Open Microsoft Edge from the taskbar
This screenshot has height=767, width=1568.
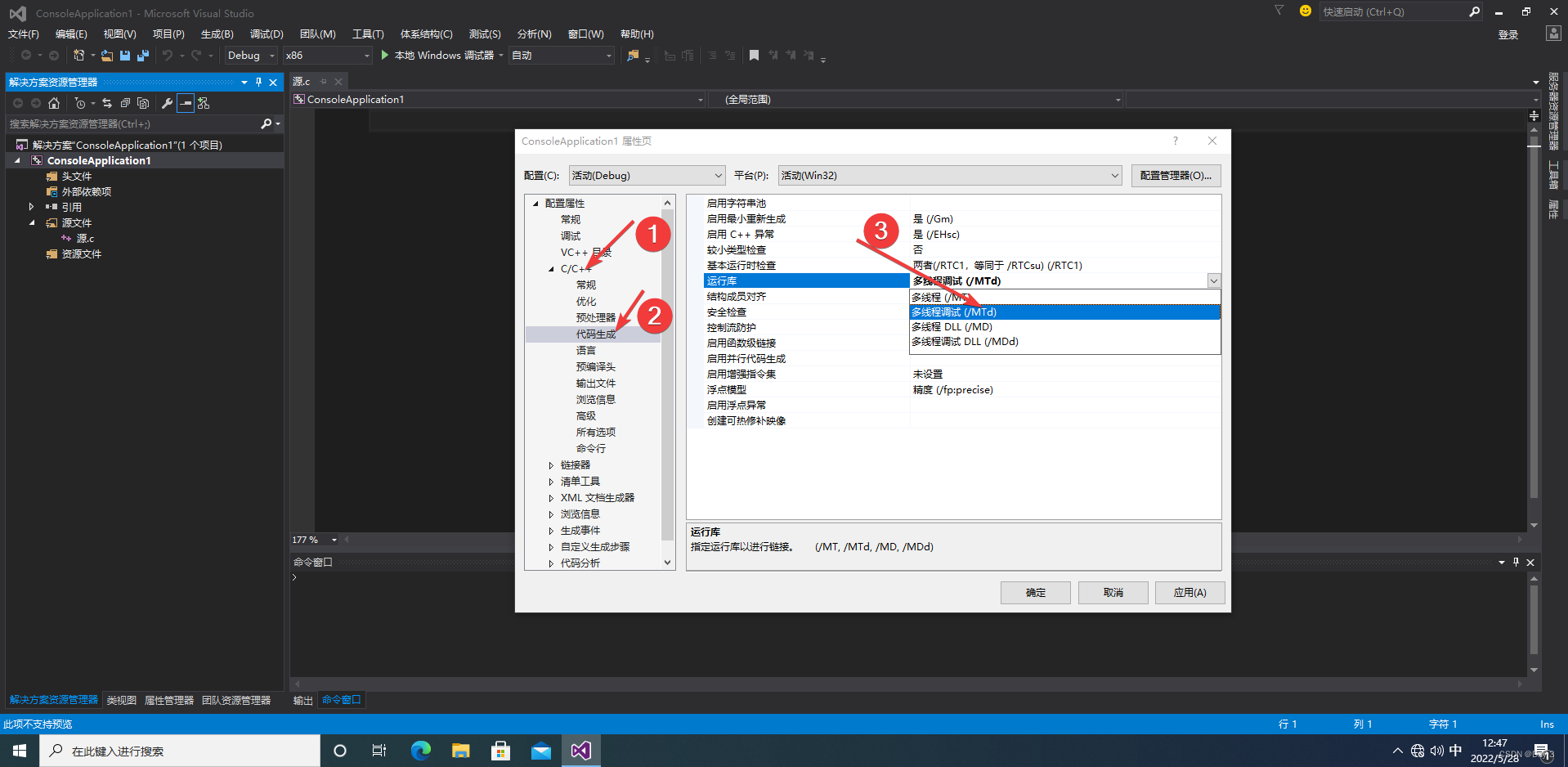tap(420, 750)
